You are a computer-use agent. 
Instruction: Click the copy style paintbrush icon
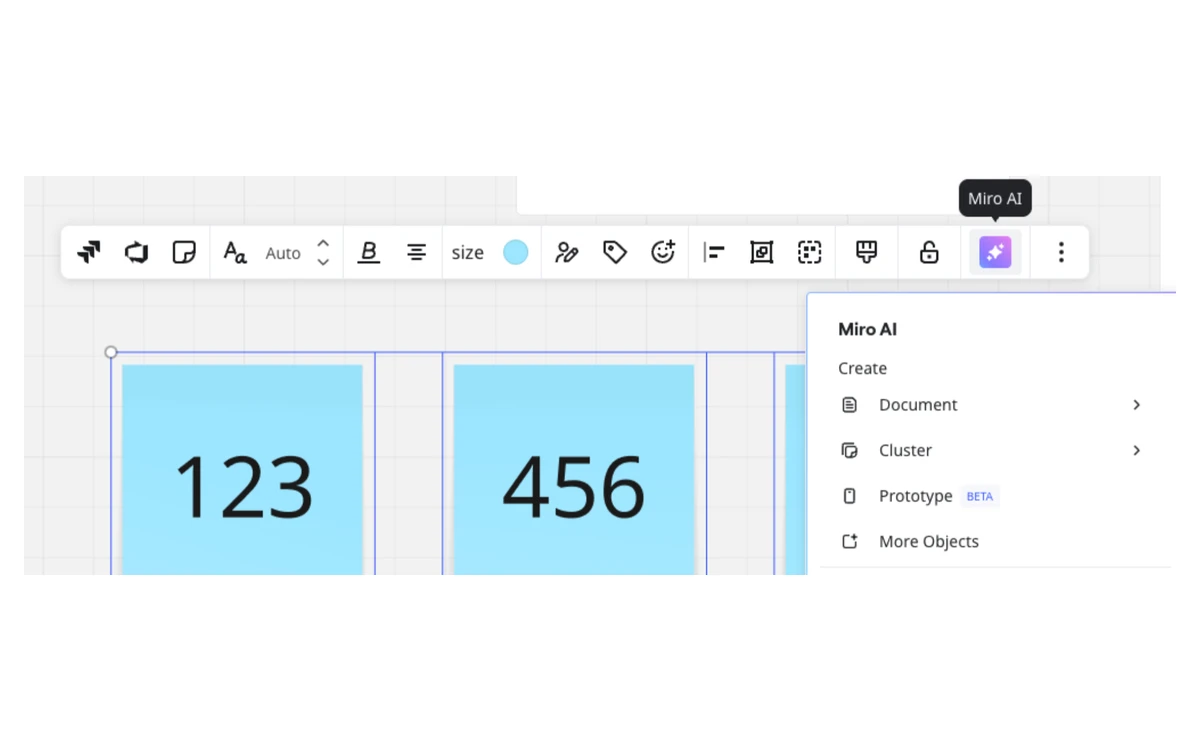coord(867,252)
